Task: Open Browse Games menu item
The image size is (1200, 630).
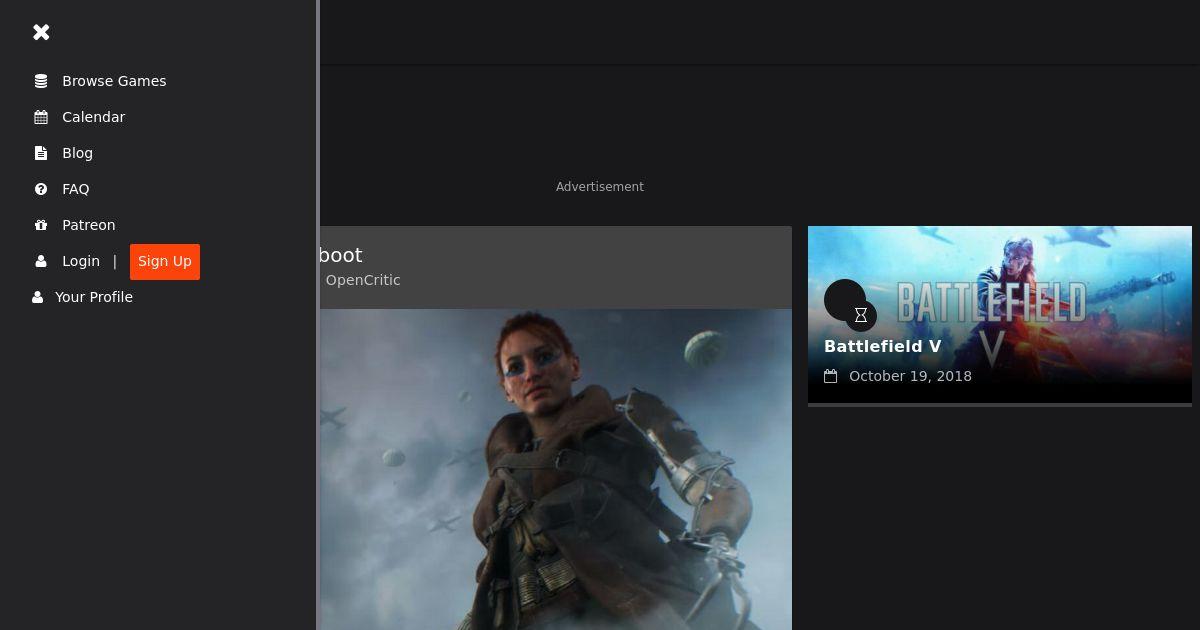Action: [114, 81]
